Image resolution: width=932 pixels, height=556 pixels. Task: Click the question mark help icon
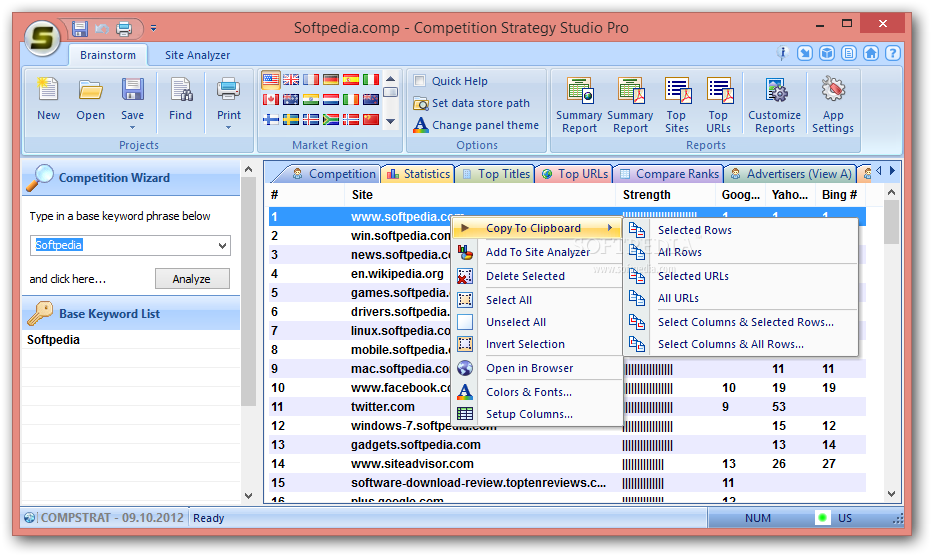(x=892, y=54)
